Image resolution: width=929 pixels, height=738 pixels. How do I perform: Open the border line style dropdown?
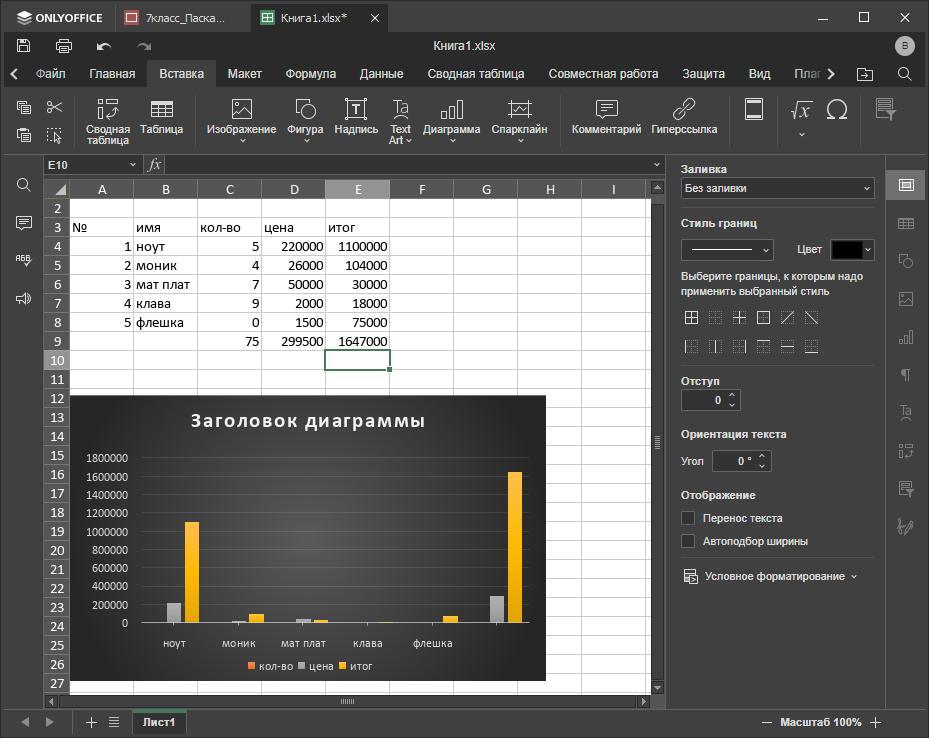tap(727, 250)
